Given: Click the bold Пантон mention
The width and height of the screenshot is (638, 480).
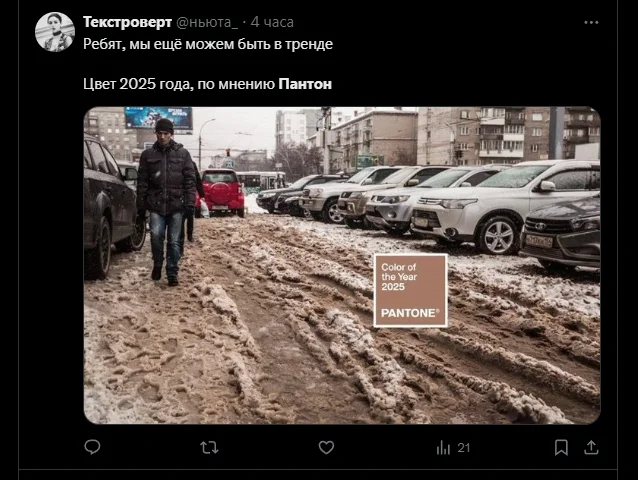Looking at the screenshot, I should (x=305, y=84).
